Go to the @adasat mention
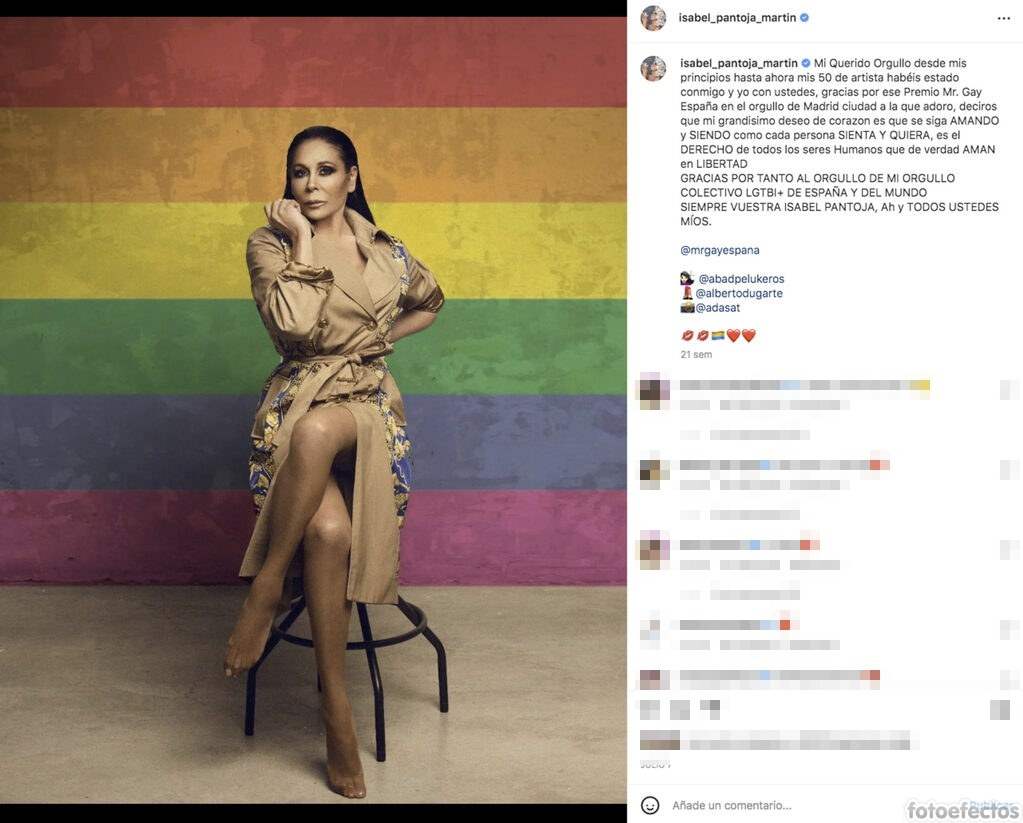Screen dimensions: 1023x823 718,307
